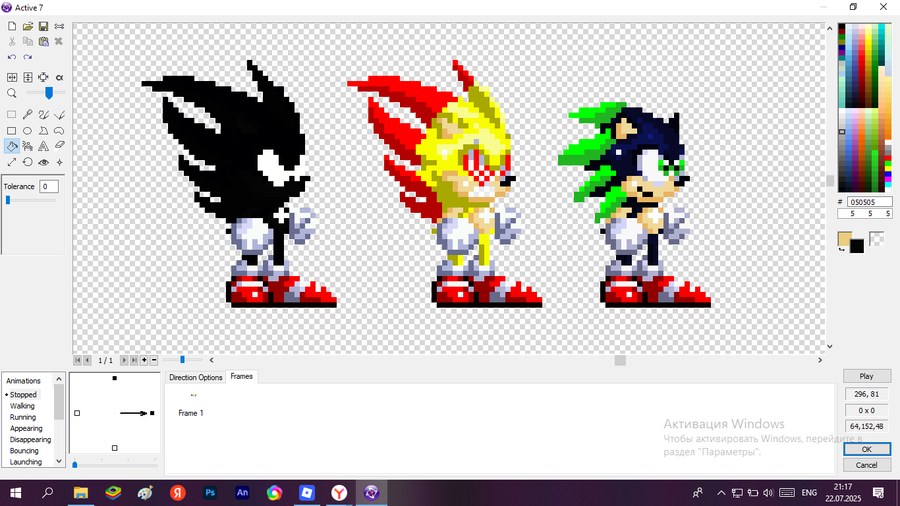
Task: Confirm with the OK button
Action: click(867, 449)
